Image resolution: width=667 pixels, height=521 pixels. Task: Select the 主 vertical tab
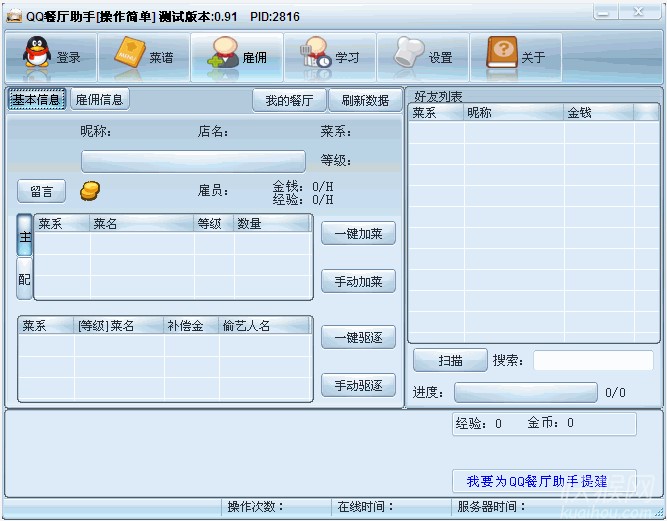(25, 235)
